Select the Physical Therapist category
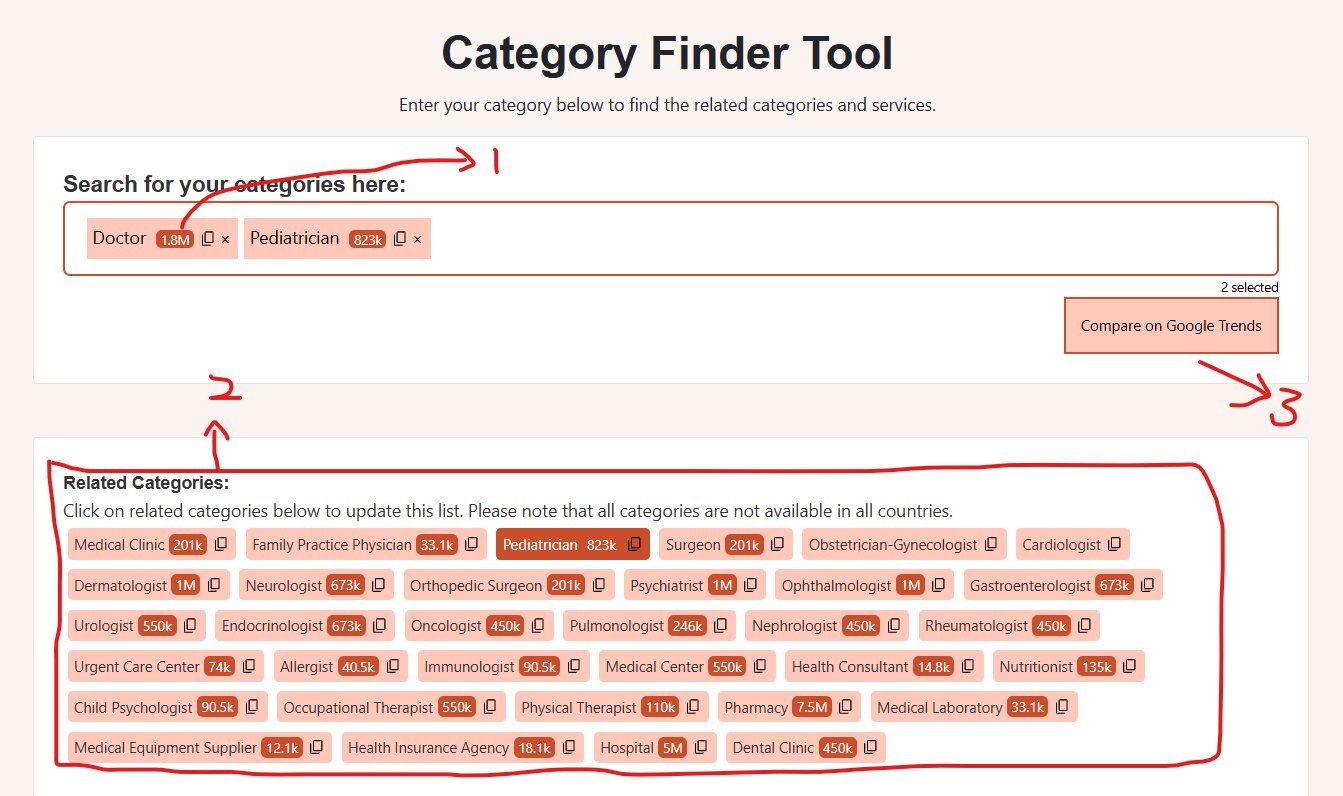This screenshot has height=796, width=1343. click(x=581, y=706)
